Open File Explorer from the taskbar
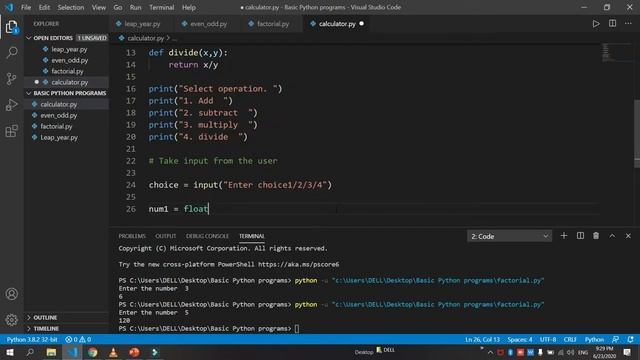 pyautogui.click(x=51, y=352)
